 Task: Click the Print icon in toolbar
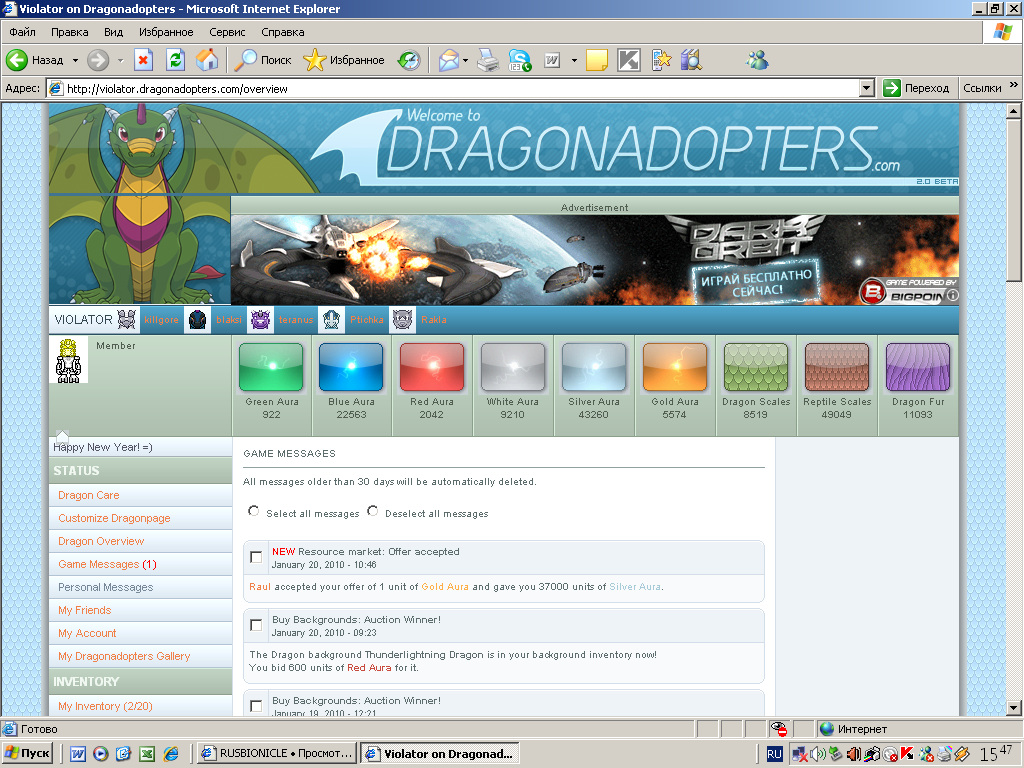(487, 60)
